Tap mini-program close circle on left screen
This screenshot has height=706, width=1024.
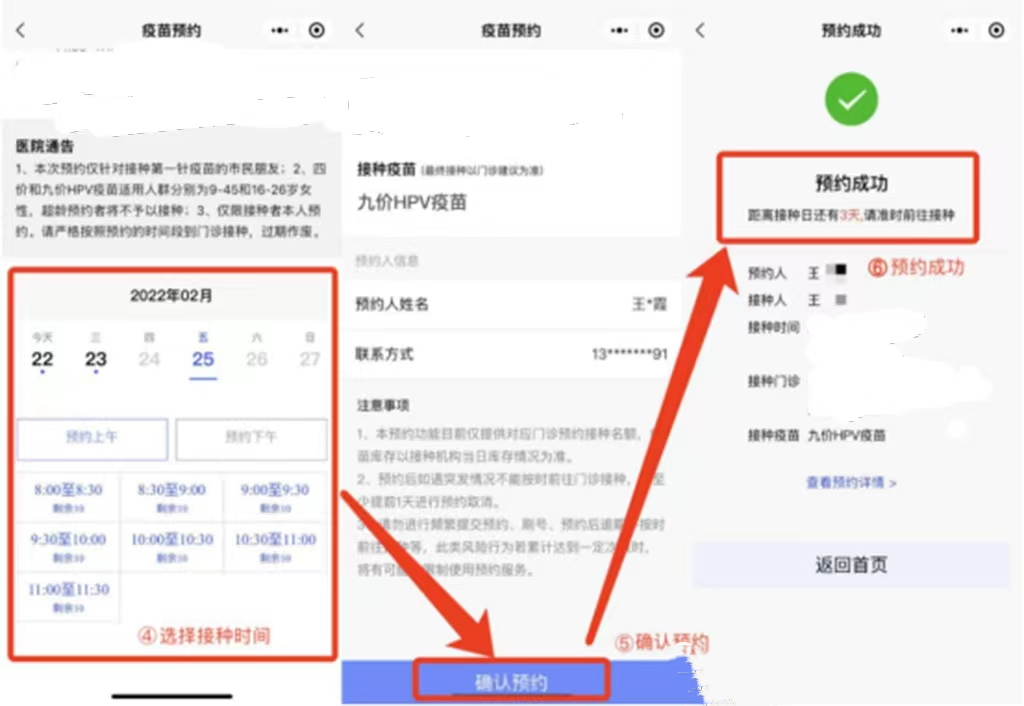(317, 31)
